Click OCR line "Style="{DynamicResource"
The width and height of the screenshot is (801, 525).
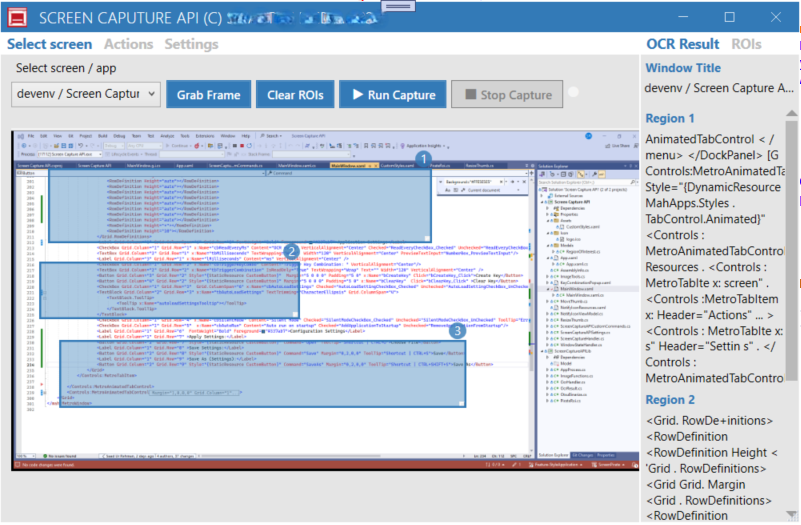click(x=713, y=187)
